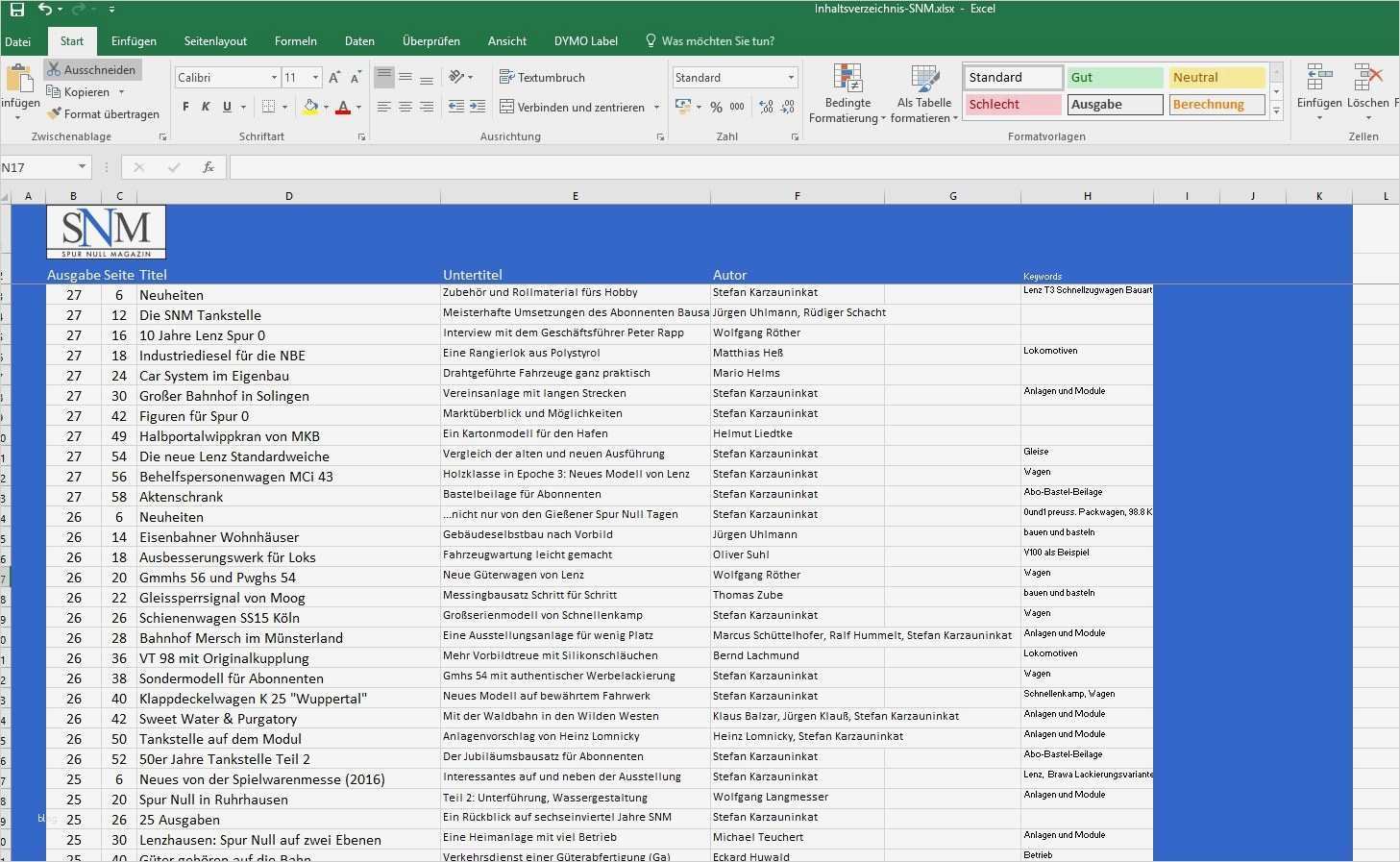Click the increase indent icon
The width and height of the screenshot is (1400, 862).
(x=478, y=107)
